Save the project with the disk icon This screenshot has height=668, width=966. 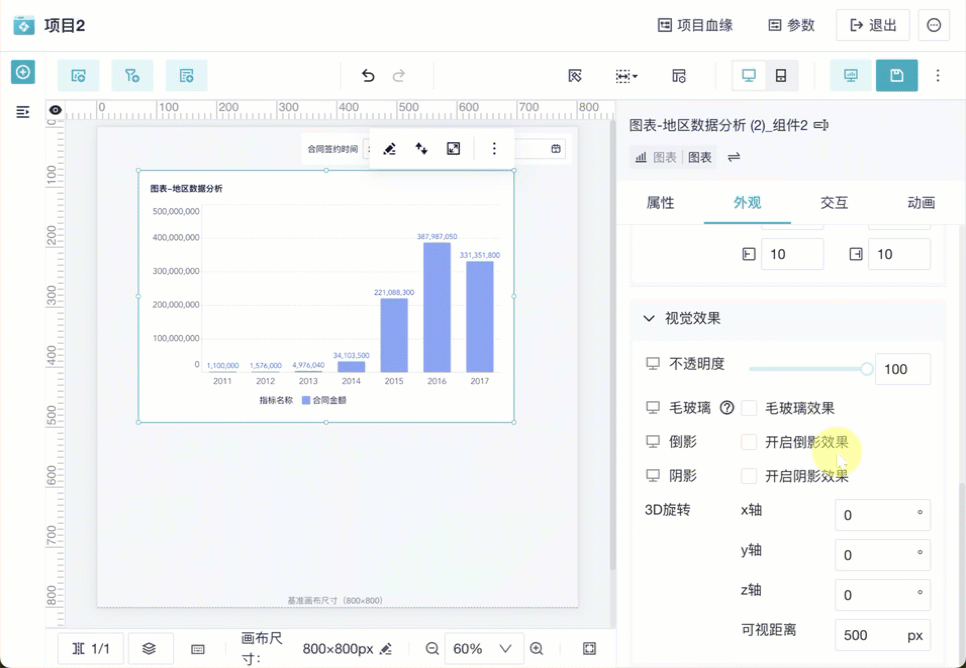click(x=896, y=75)
